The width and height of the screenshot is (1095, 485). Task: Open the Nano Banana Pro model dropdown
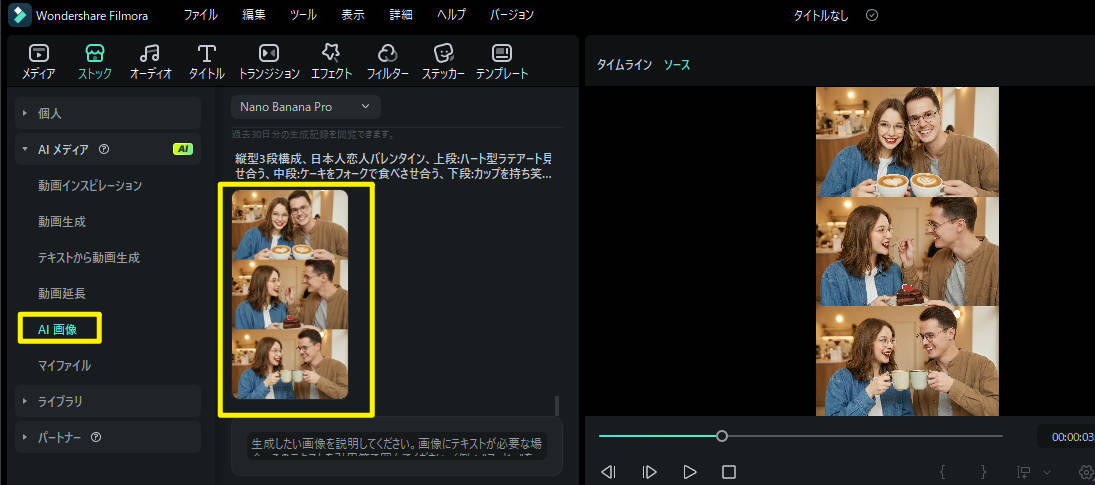[x=306, y=107]
